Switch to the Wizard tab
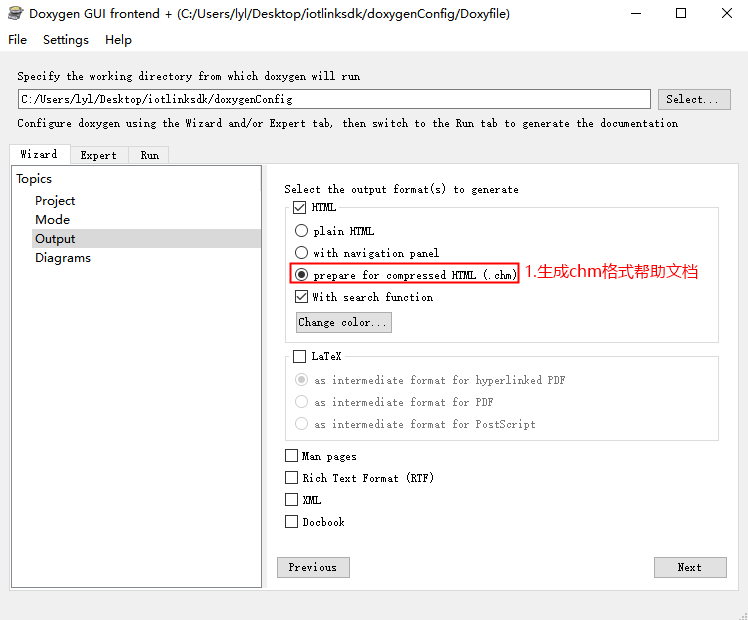This screenshot has width=748, height=620. coord(40,154)
